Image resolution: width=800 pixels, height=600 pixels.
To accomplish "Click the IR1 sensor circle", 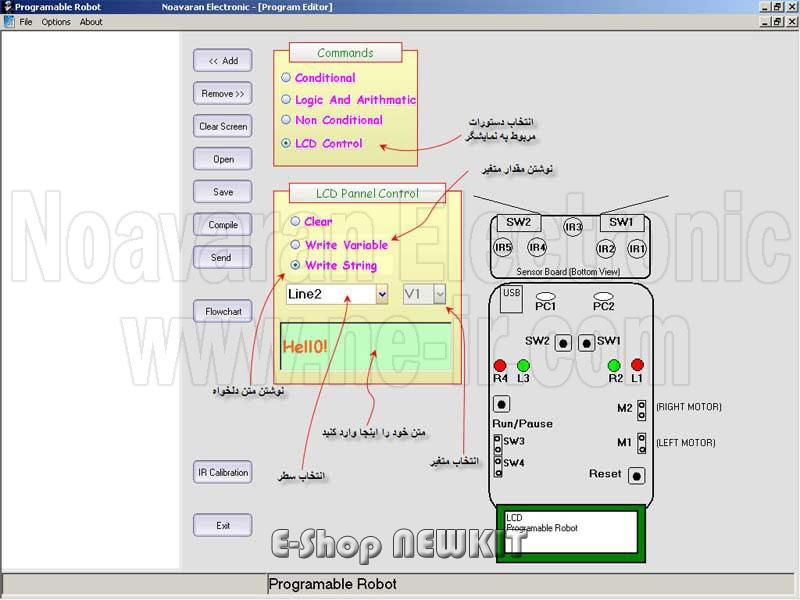I will (x=637, y=247).
